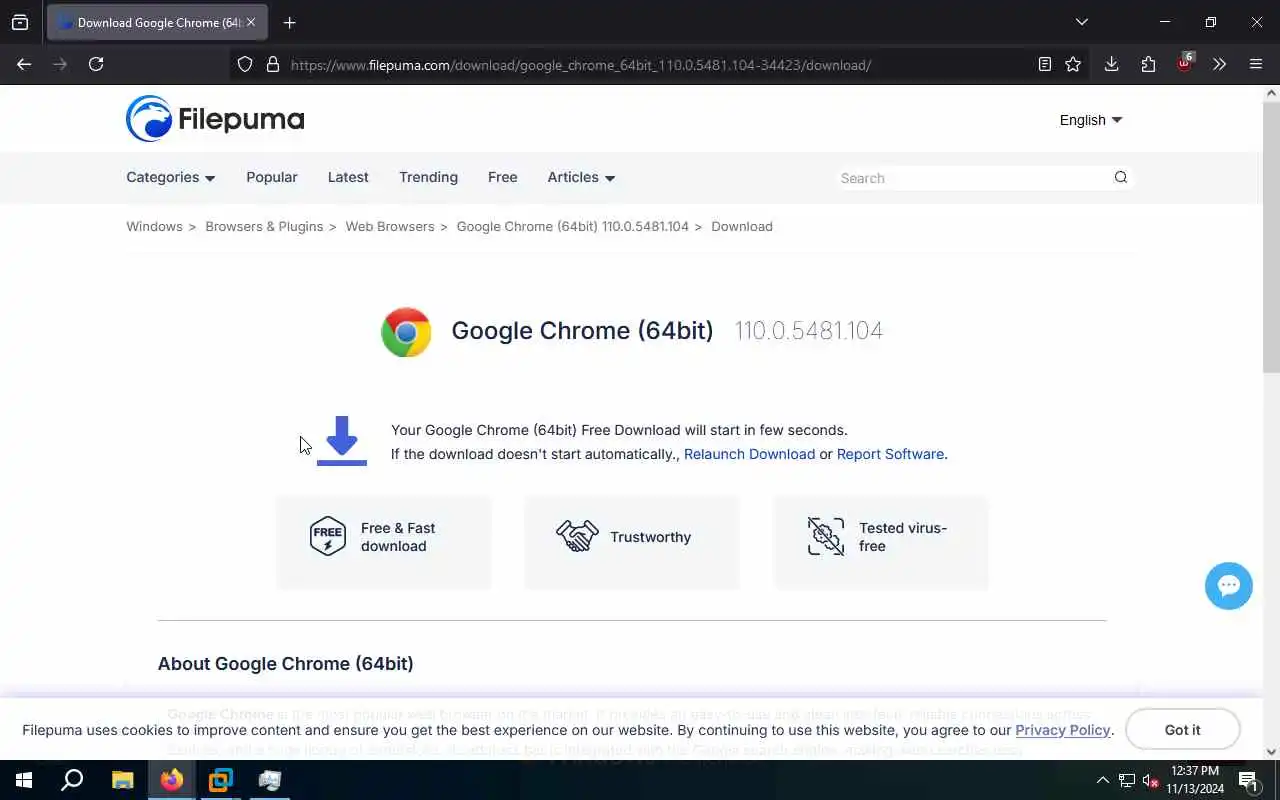
Task: Click the Filepuma logo
Action: pyautogui.click(x=215, y=119)
